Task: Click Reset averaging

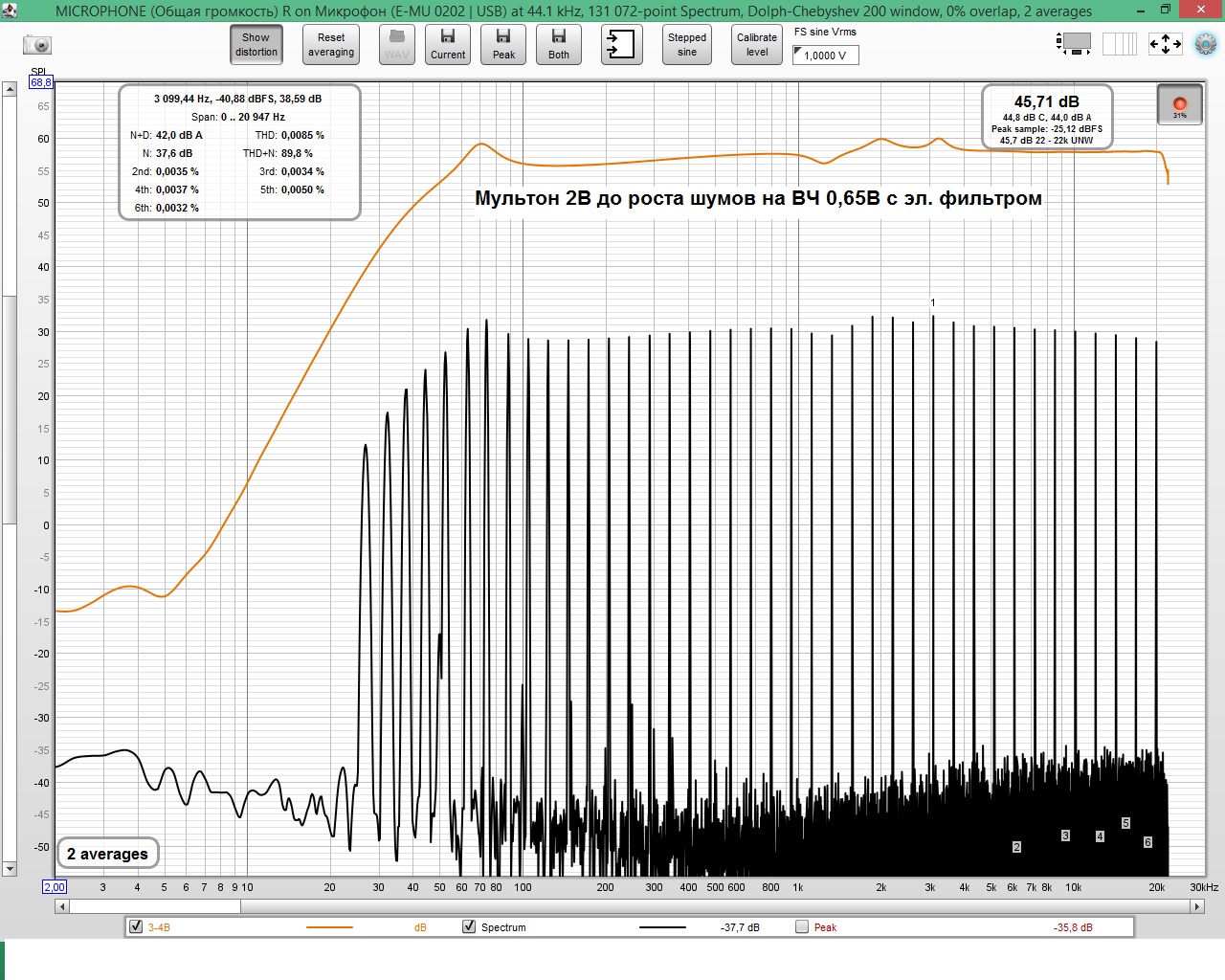Action: tap(331, 44)
